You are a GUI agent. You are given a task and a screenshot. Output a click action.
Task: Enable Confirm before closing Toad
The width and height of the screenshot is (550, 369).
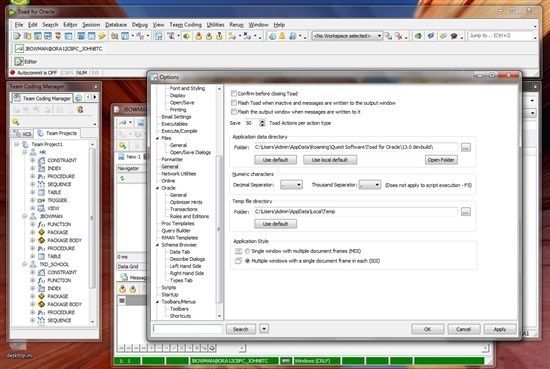coord(234,93)
